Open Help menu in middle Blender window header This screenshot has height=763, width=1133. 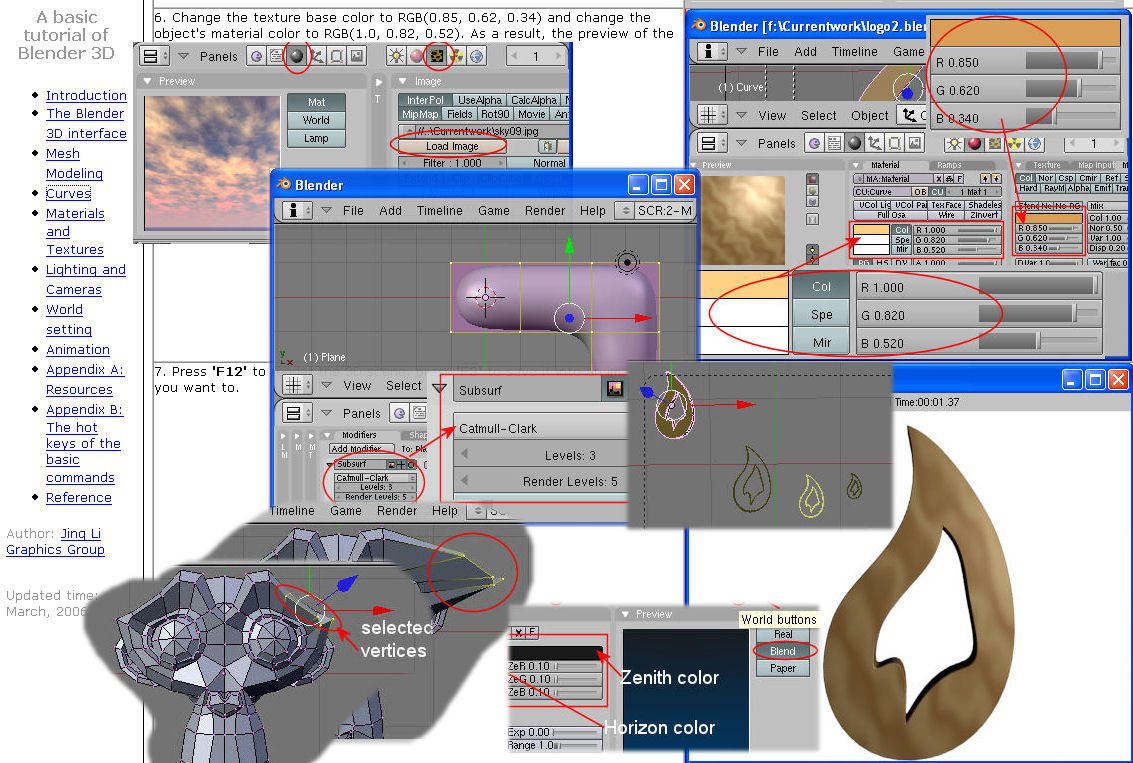click(x=593, y=210)
